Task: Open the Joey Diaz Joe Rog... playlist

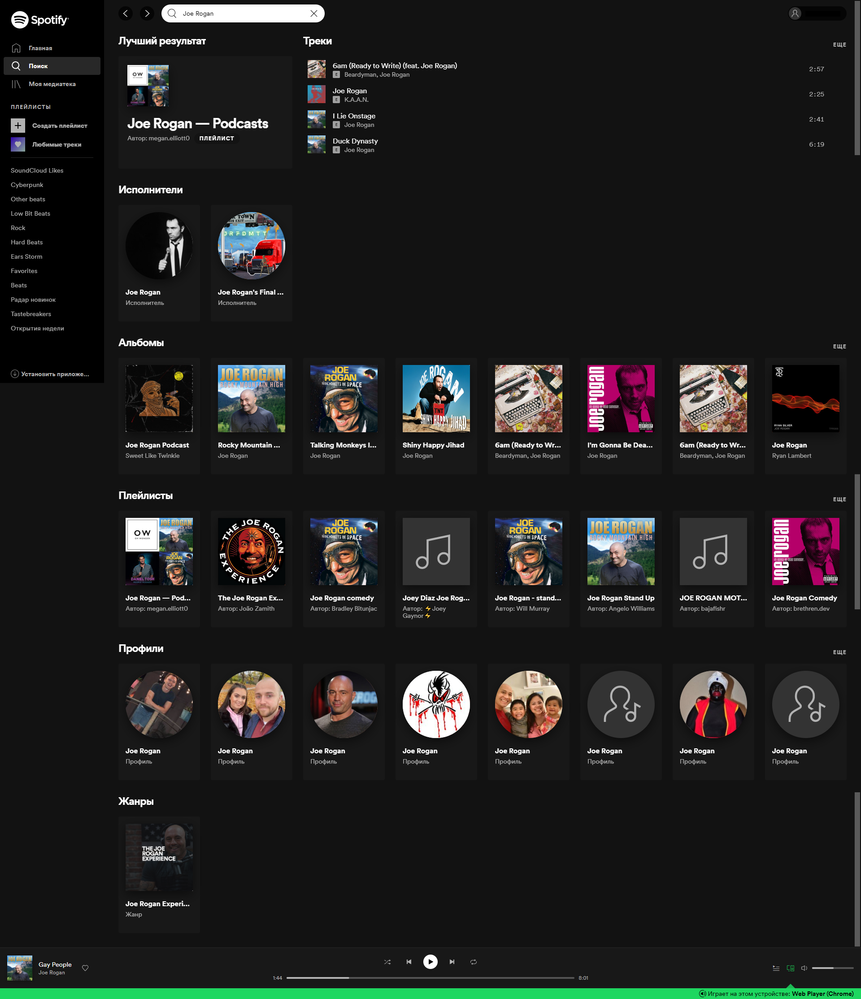Action: coord(437,568)
